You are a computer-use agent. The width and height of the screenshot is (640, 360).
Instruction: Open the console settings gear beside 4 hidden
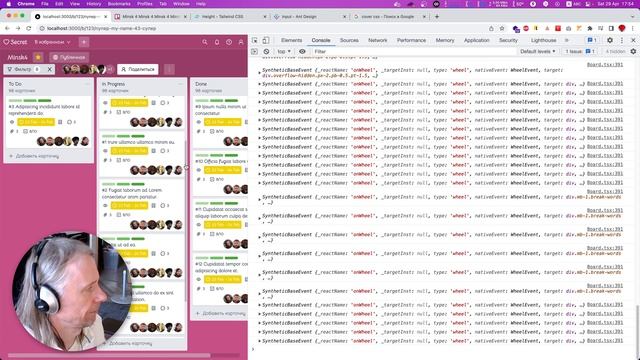coord(633,51)
